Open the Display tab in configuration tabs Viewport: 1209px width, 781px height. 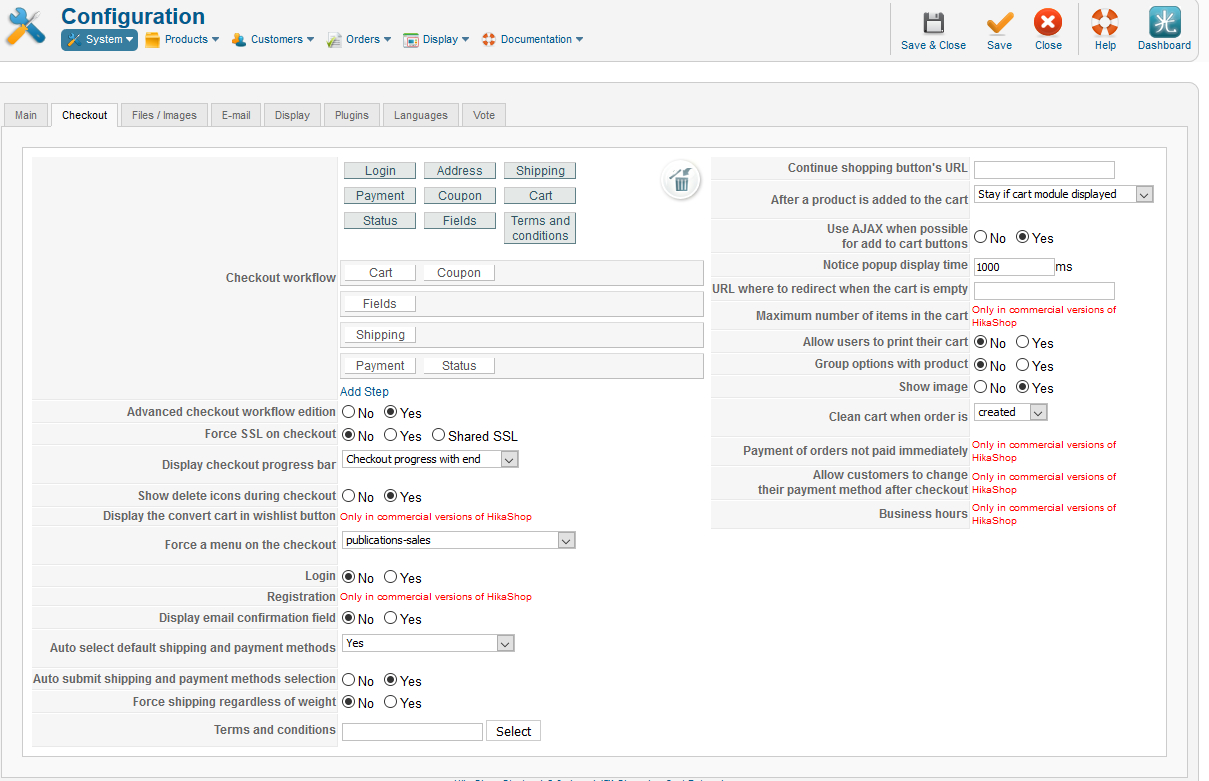(x=292, y=115)
